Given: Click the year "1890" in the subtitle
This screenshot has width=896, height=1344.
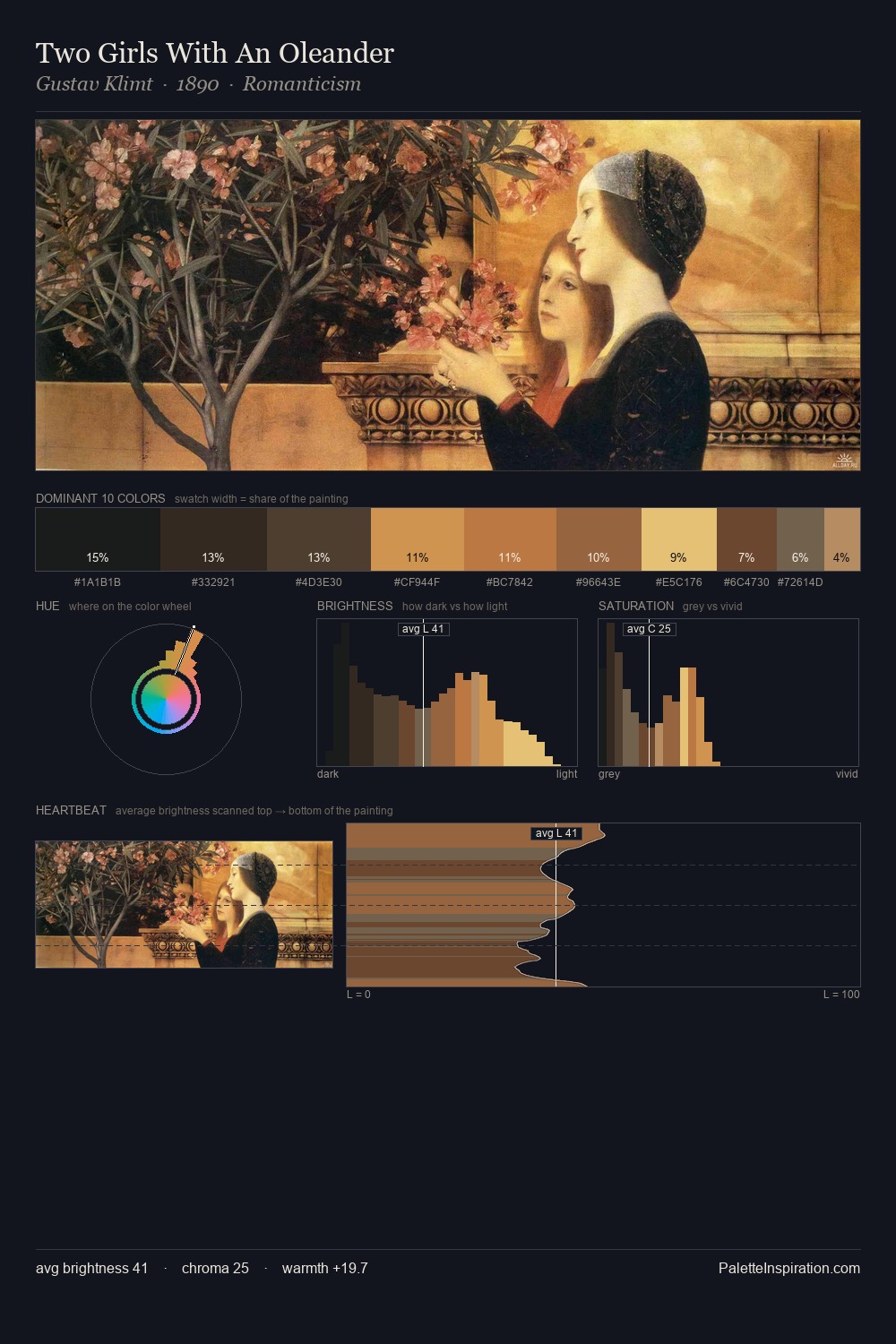Looking at the screenshot, I should (197, 84).
